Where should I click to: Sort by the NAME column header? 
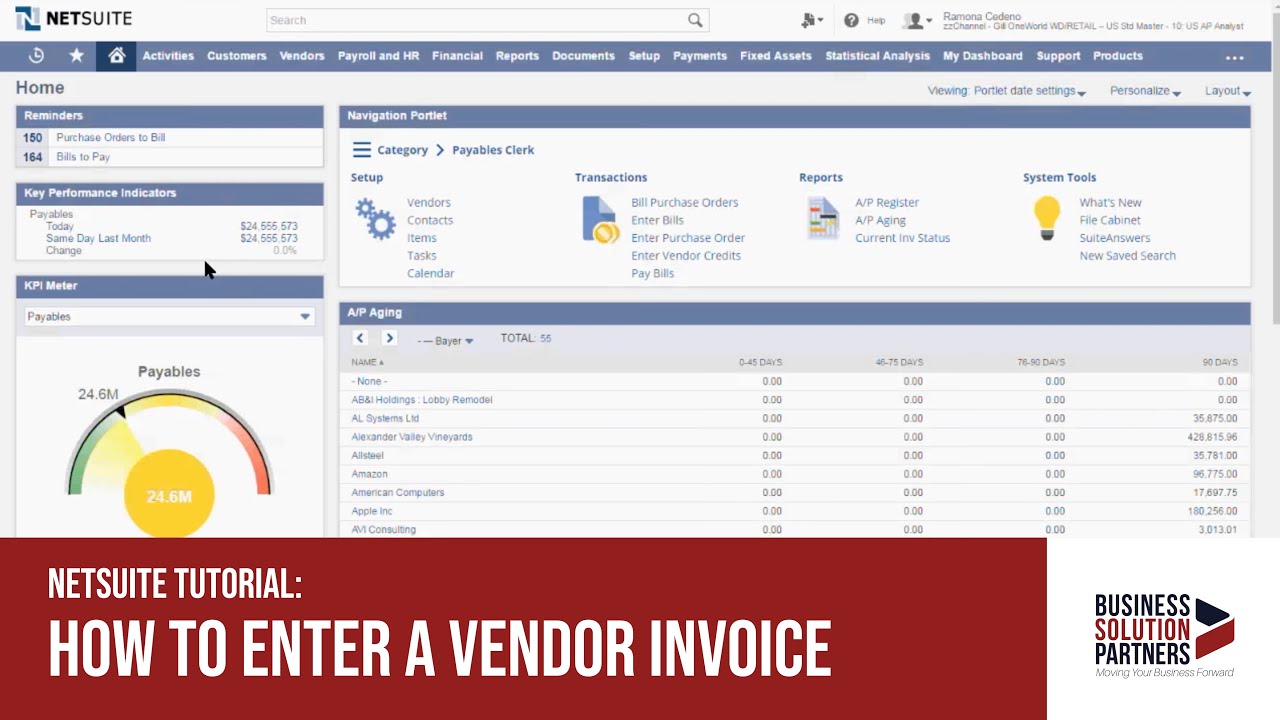(x=367, y=362)
